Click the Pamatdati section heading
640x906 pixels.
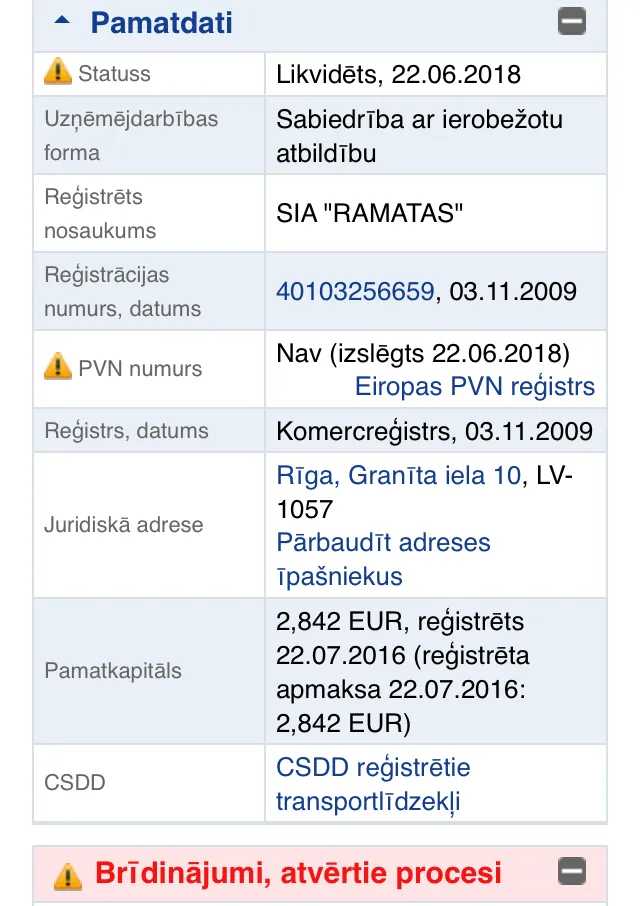pyautogui.click(x=162, y=23)
